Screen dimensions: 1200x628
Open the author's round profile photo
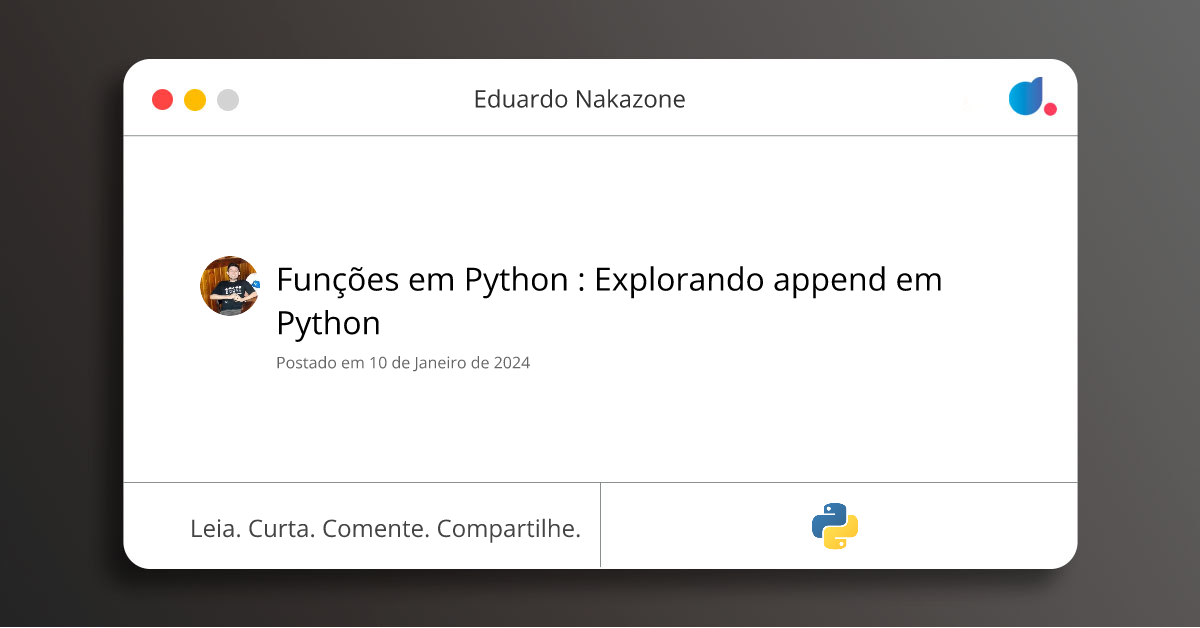228,286
